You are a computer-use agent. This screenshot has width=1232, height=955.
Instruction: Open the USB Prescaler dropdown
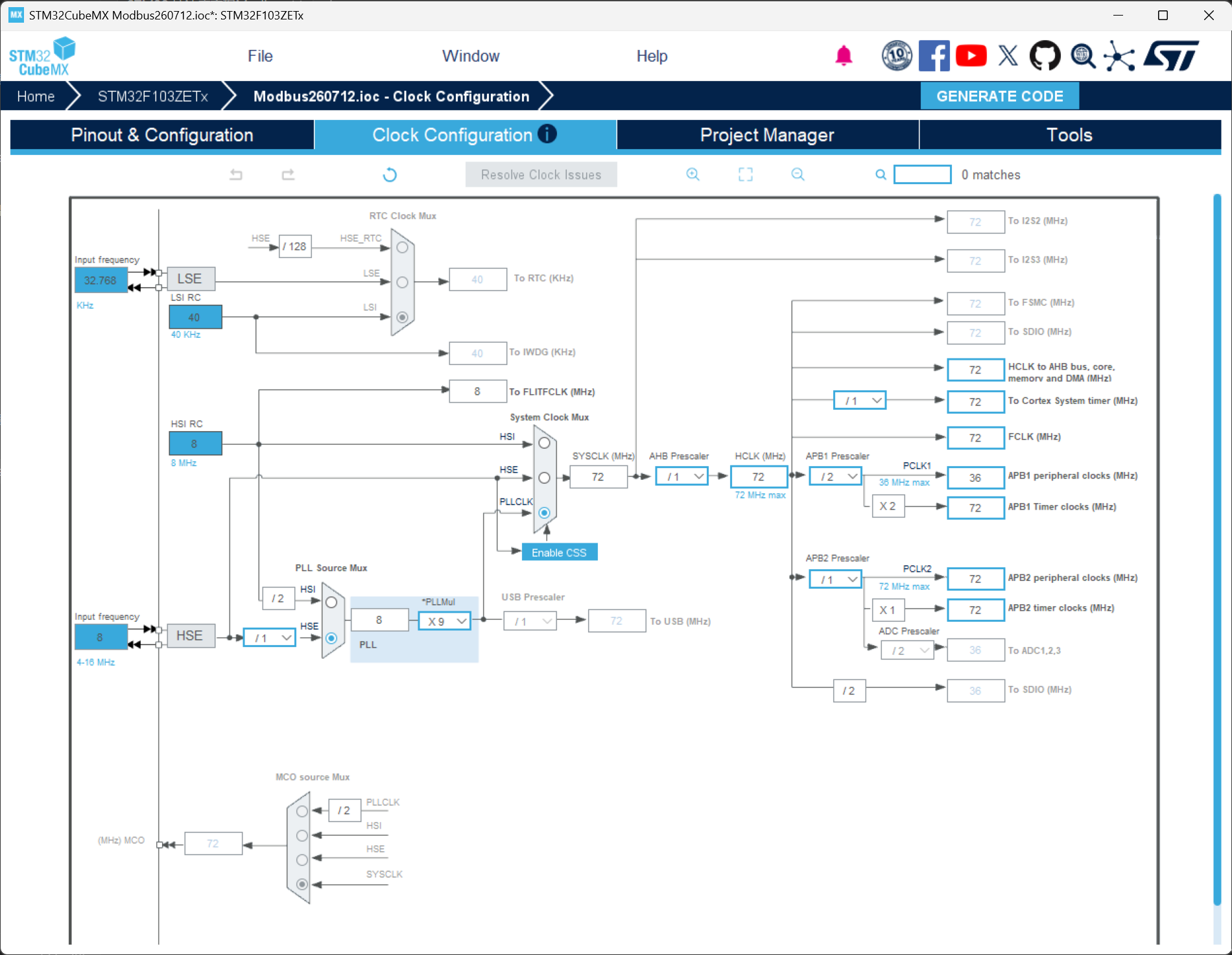pos(530,621)
